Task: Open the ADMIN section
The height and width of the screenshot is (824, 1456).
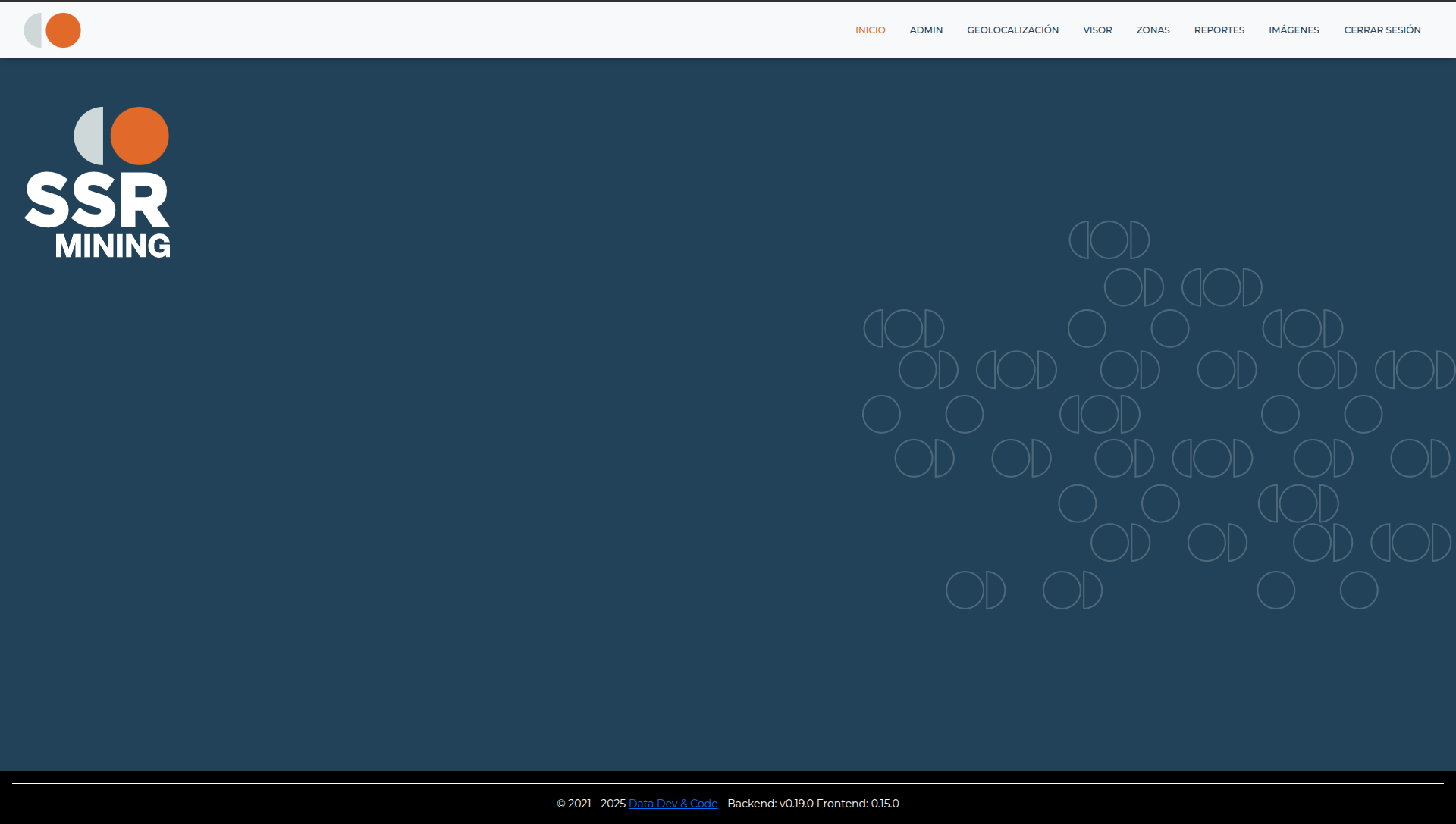Action: tap(926, 30)
